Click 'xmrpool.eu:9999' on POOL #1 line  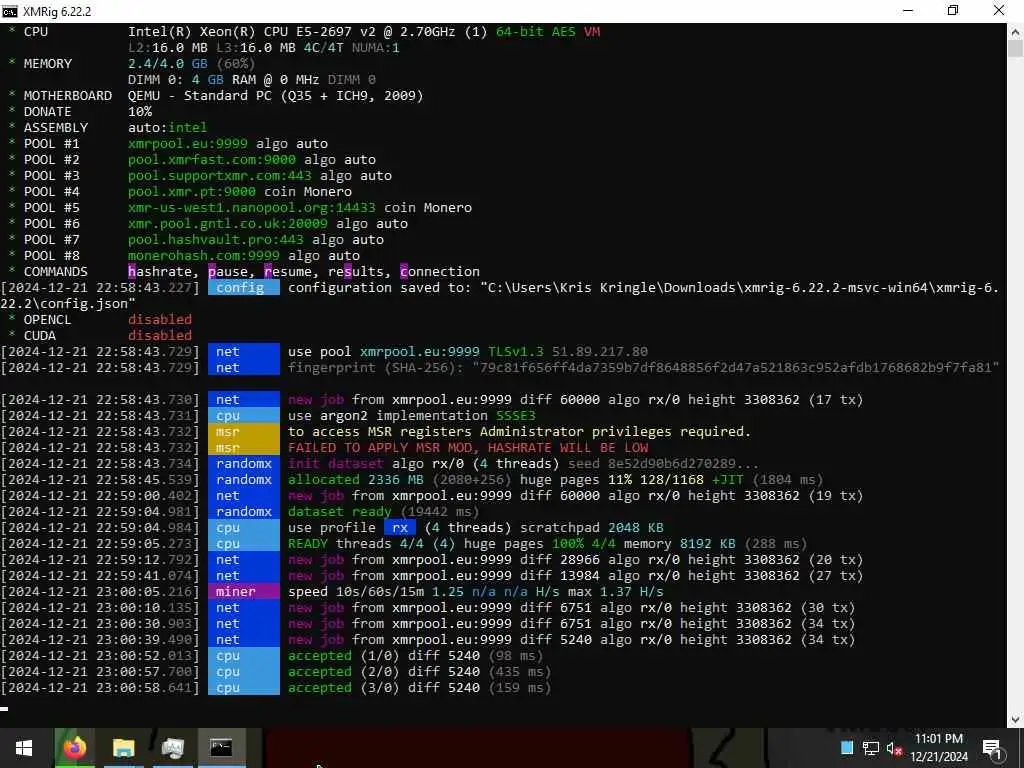[x=188, y=144]
